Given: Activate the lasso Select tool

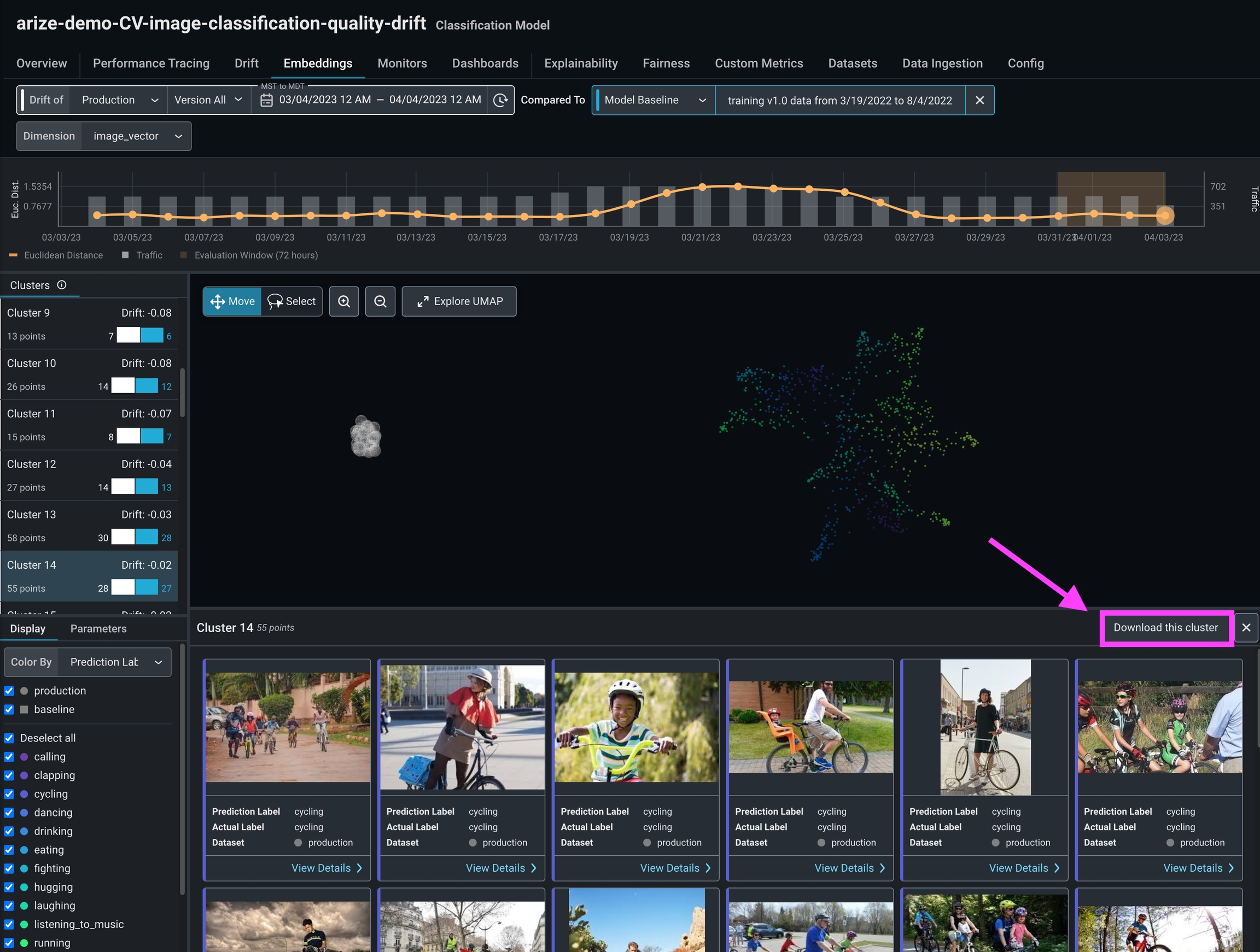Looking at the screenshot, I should (x=291, y=301).
